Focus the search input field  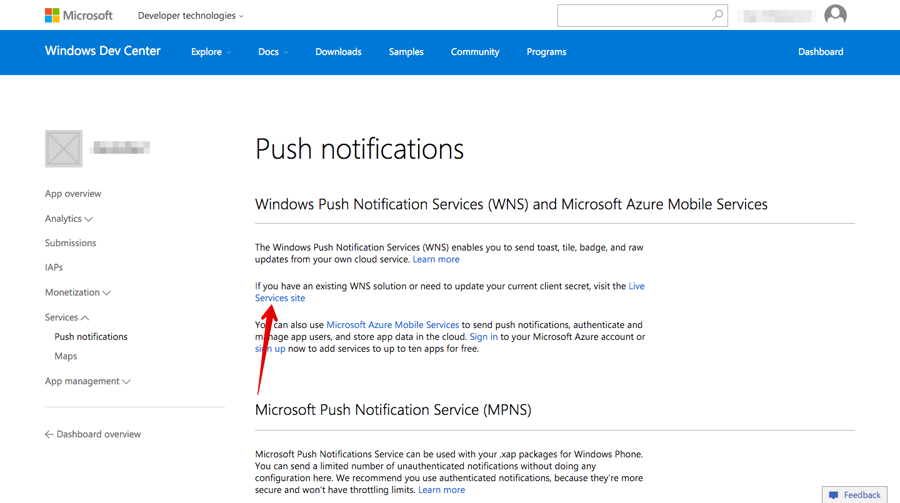(634, 16)
